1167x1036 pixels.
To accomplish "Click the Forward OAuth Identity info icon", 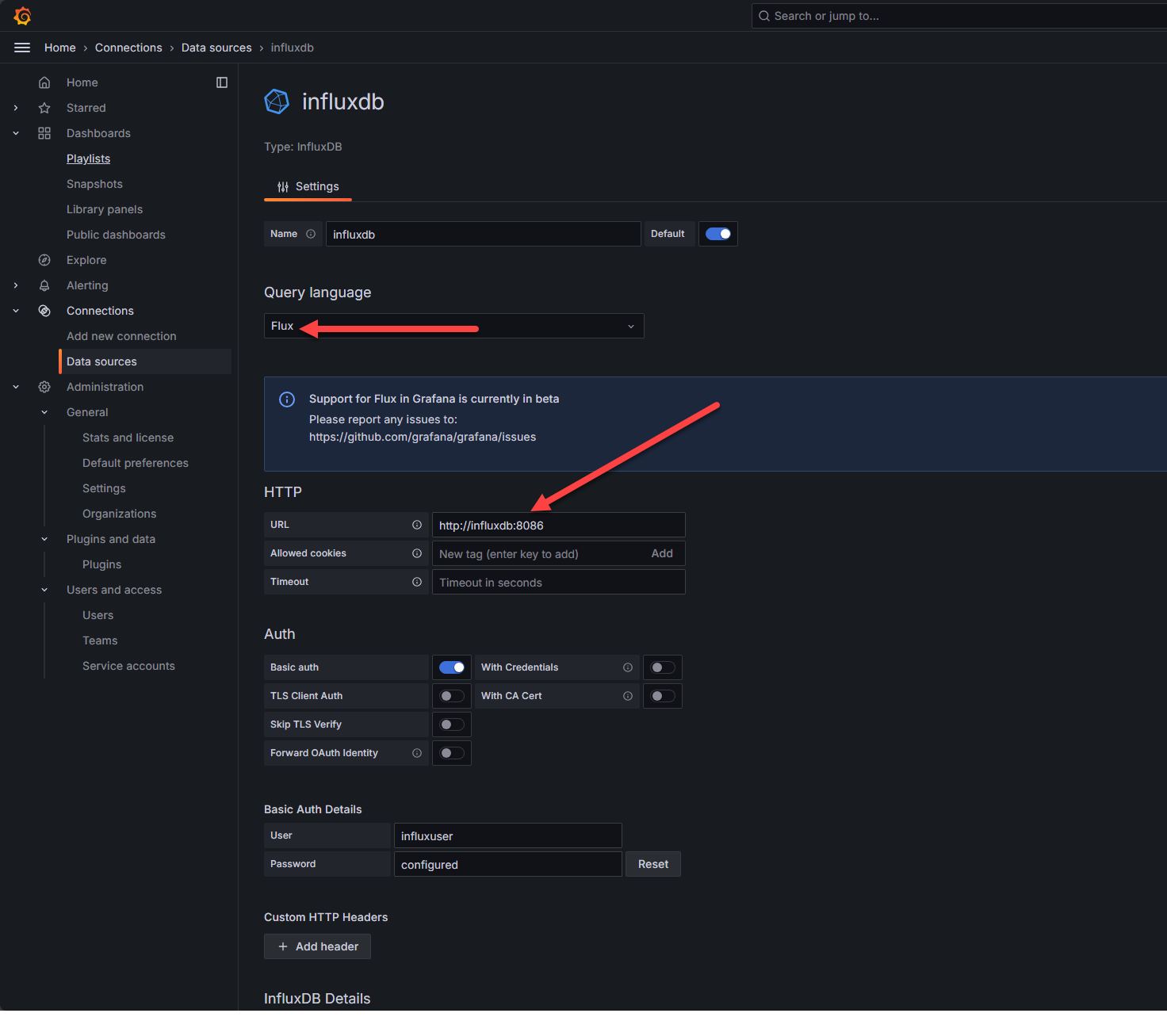I will pyautogui.click(x=417, y=753).
